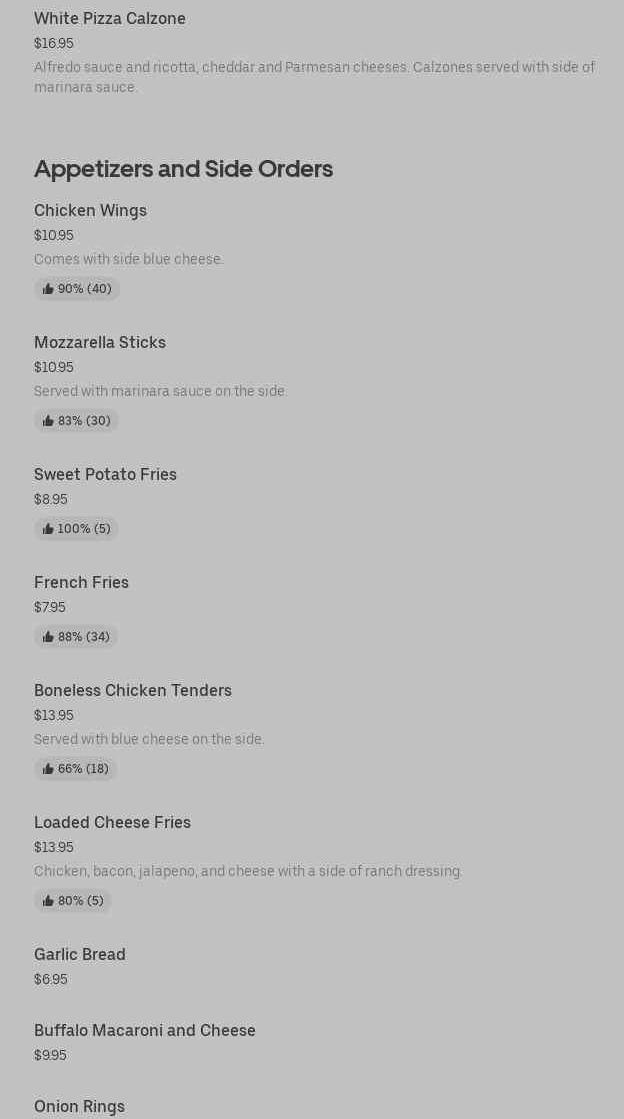Image resolution: width=624 pixels, height=1119 pixels.
Task: Select French Fries from the menu
Action: tap(81, 582)
